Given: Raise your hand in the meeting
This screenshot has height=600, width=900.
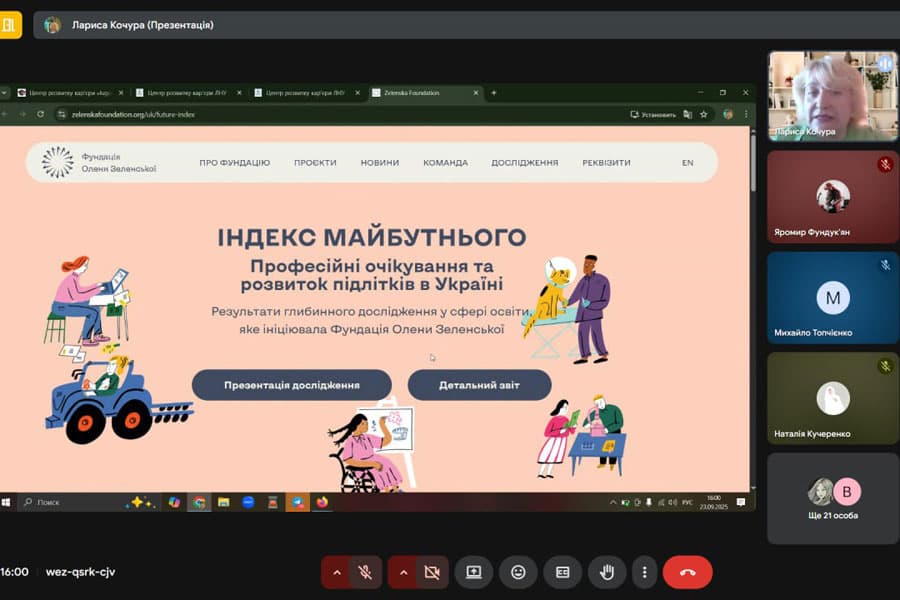Looking at the screenshot, I should (607, 572).
